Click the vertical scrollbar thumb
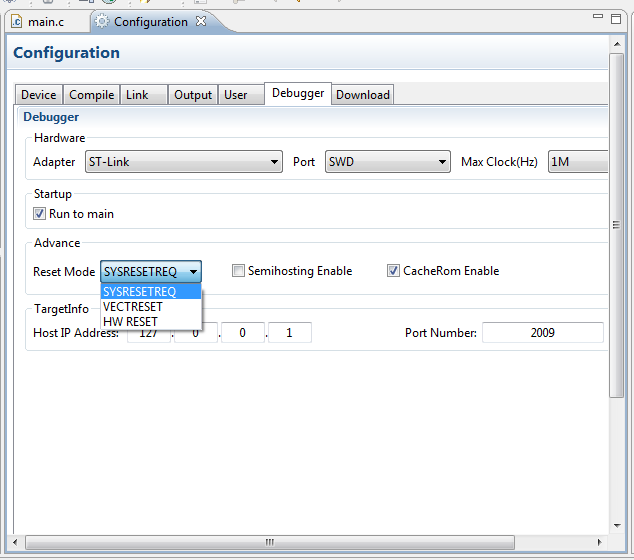 click(x=617, y=225)
